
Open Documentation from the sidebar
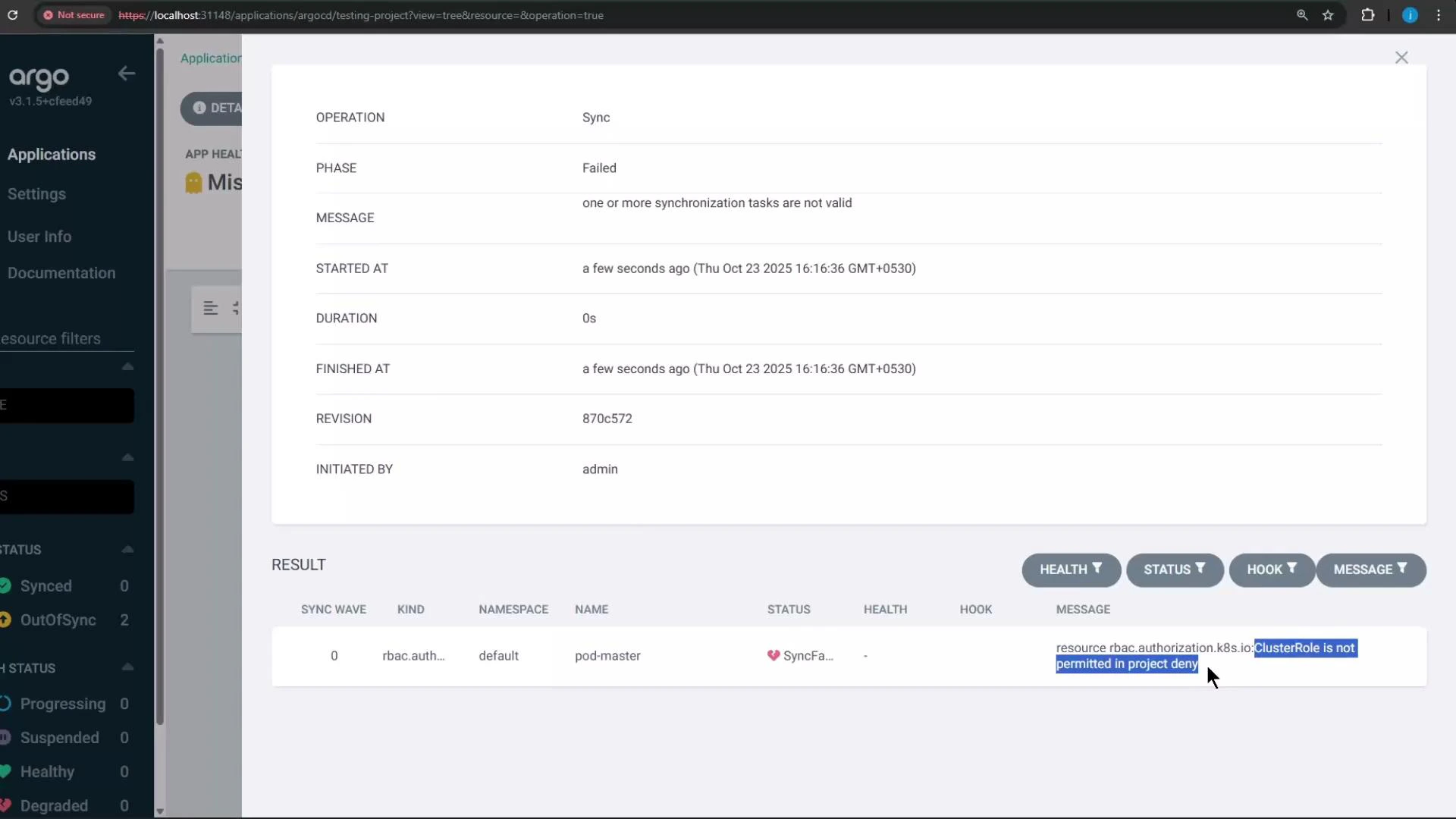(61, 272)
